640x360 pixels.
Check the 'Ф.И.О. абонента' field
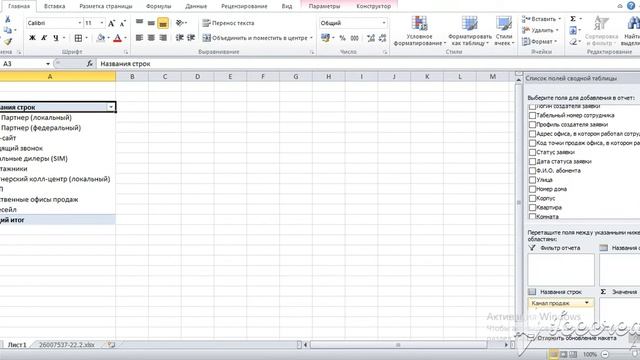tap(532, 171)
